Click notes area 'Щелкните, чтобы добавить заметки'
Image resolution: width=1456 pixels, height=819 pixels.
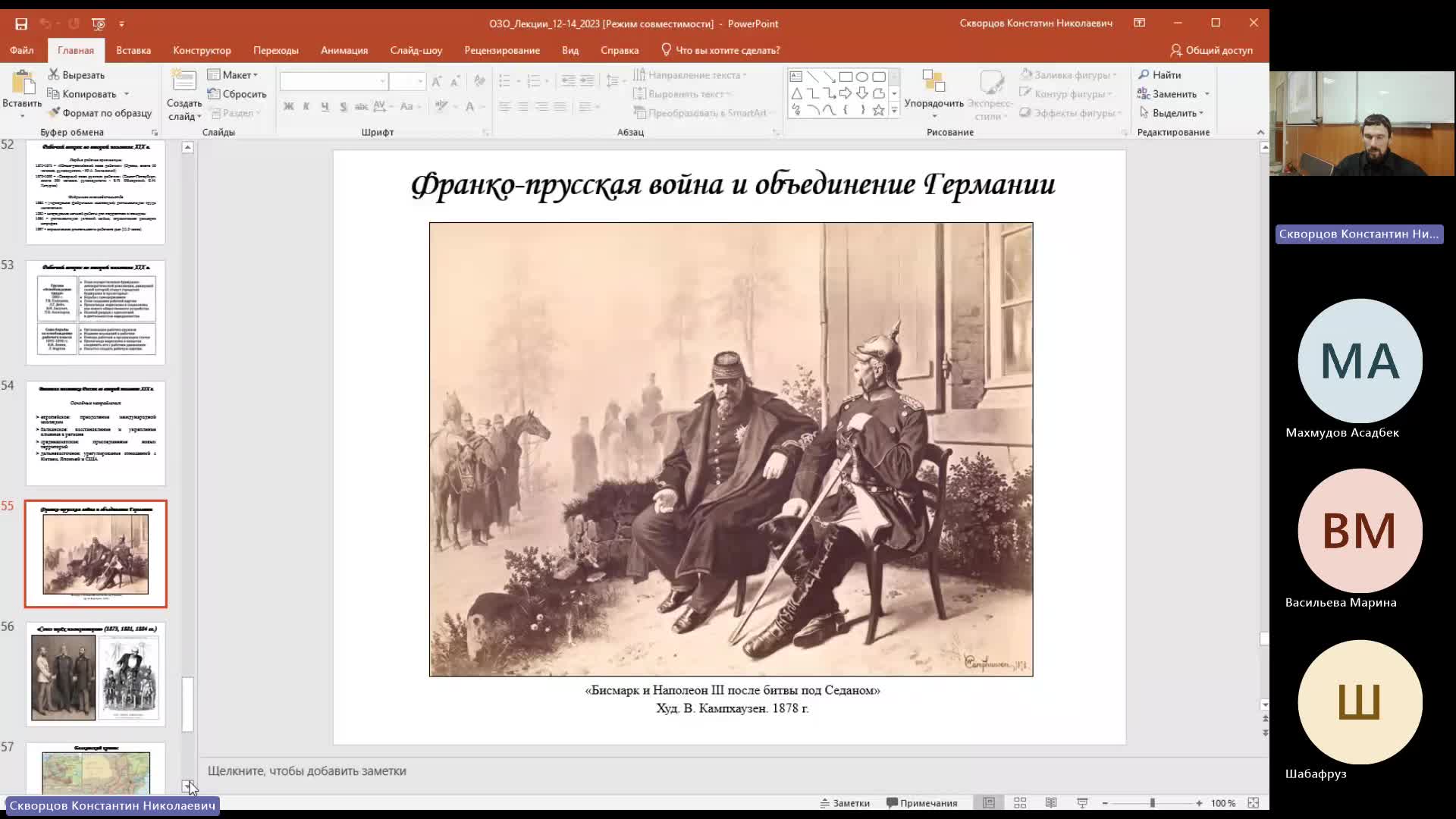307,771
